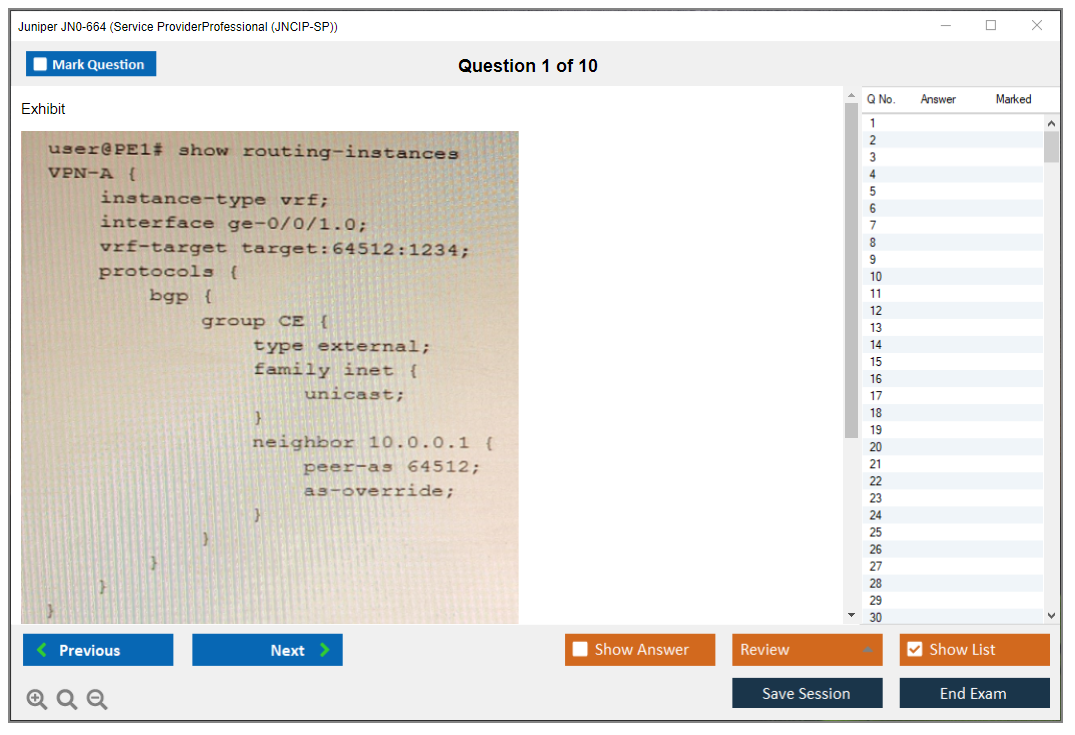Click the green right arrow on Next
This screenshot has width=1075, height=735.
(324, 650)
